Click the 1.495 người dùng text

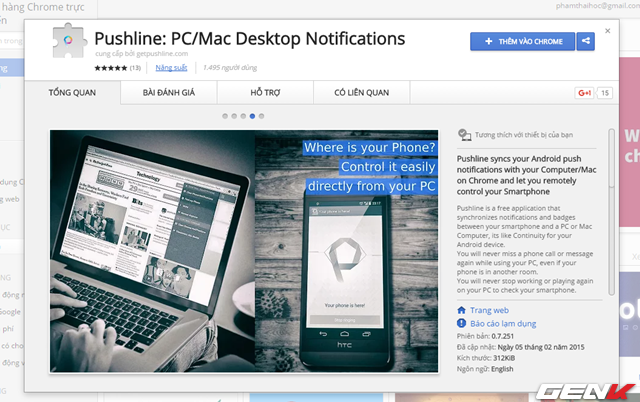(x=230, y=68)
